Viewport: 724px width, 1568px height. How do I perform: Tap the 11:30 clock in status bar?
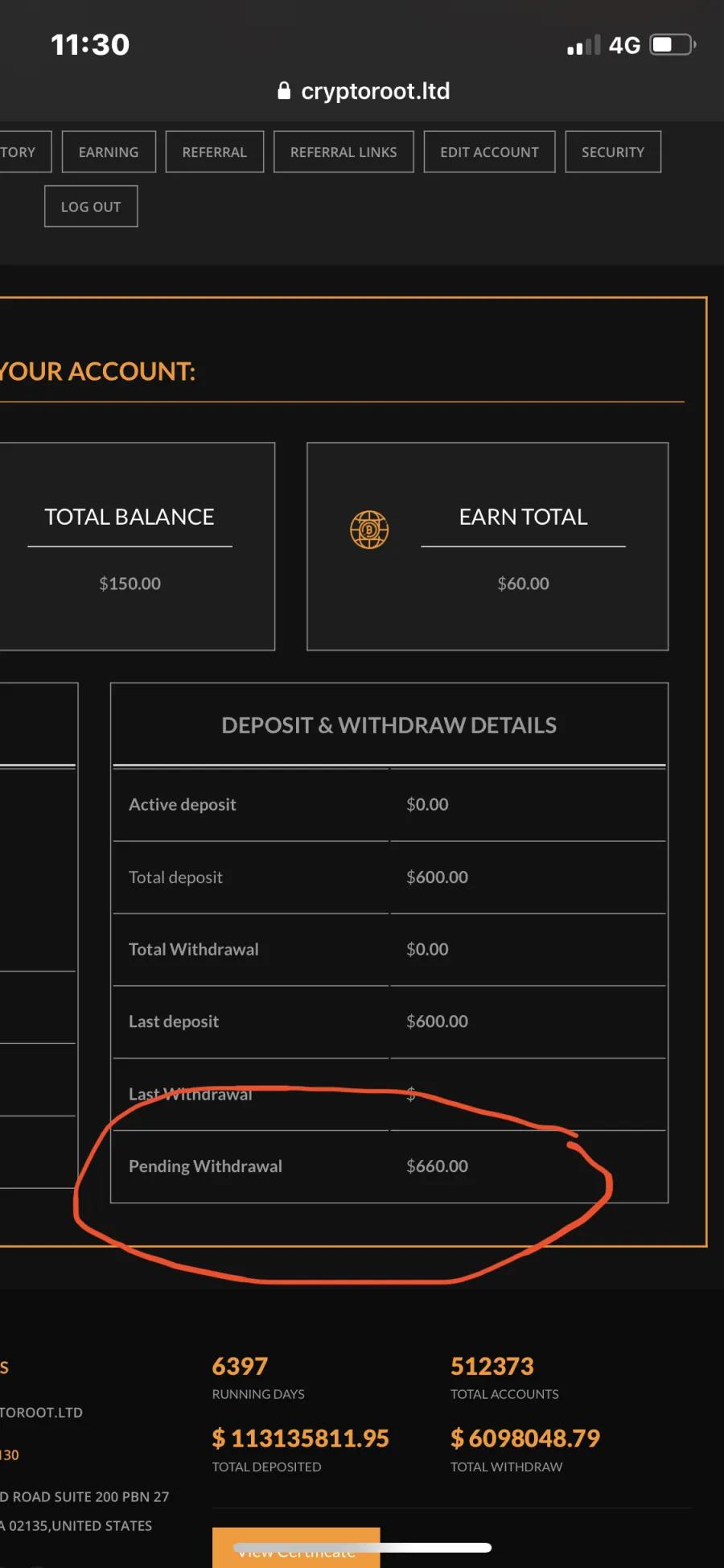90,44
